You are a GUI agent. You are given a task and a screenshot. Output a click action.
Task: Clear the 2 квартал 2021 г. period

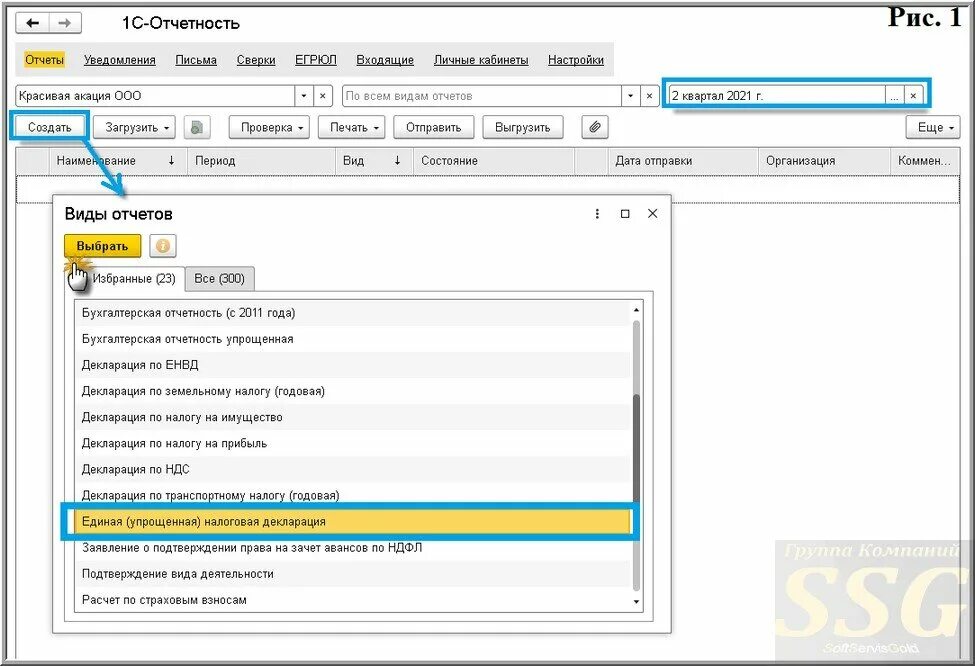point(913,96)
